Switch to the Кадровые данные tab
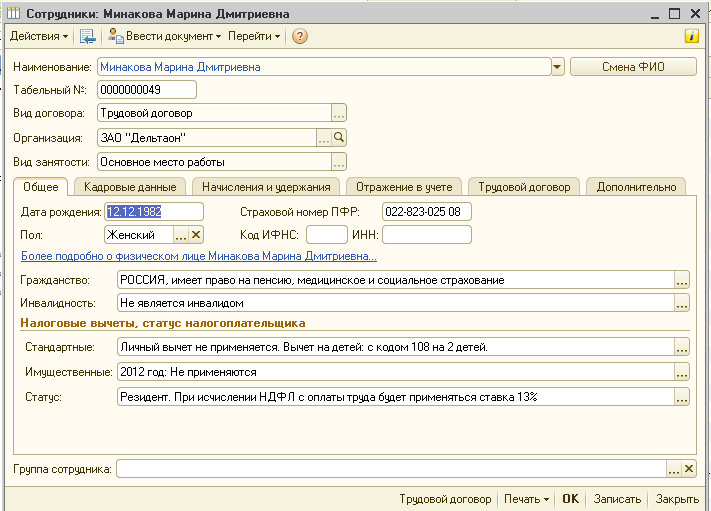The width and height of the screenshot is (711, 511). point(130,187)
